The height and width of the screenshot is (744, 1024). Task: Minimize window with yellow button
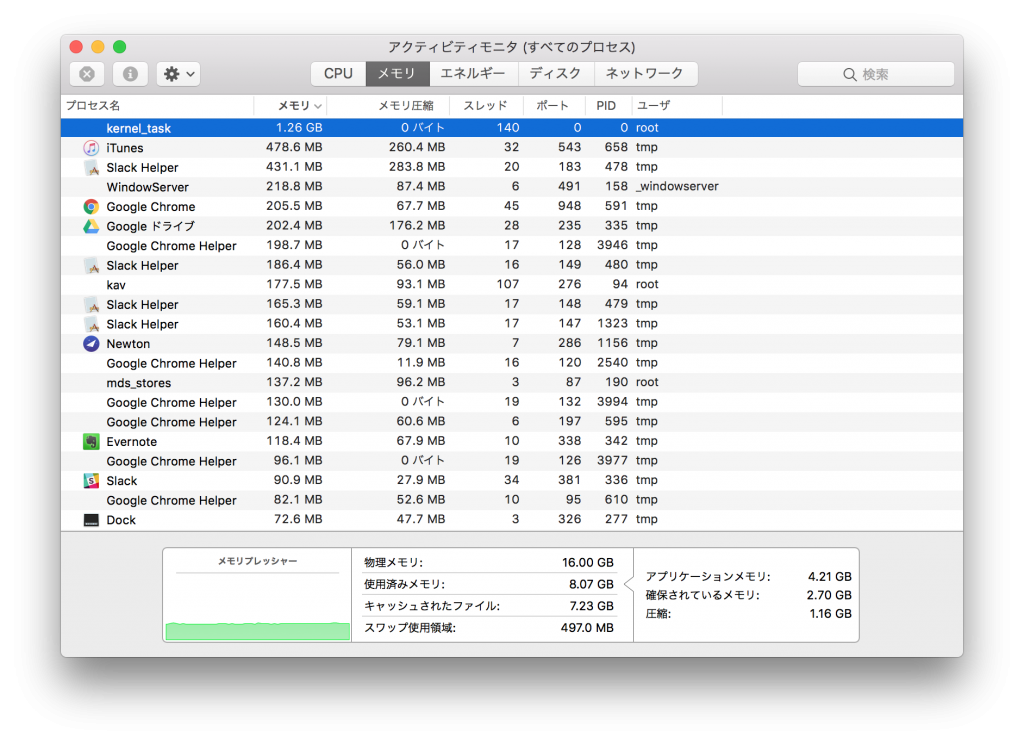pos(98,47)
